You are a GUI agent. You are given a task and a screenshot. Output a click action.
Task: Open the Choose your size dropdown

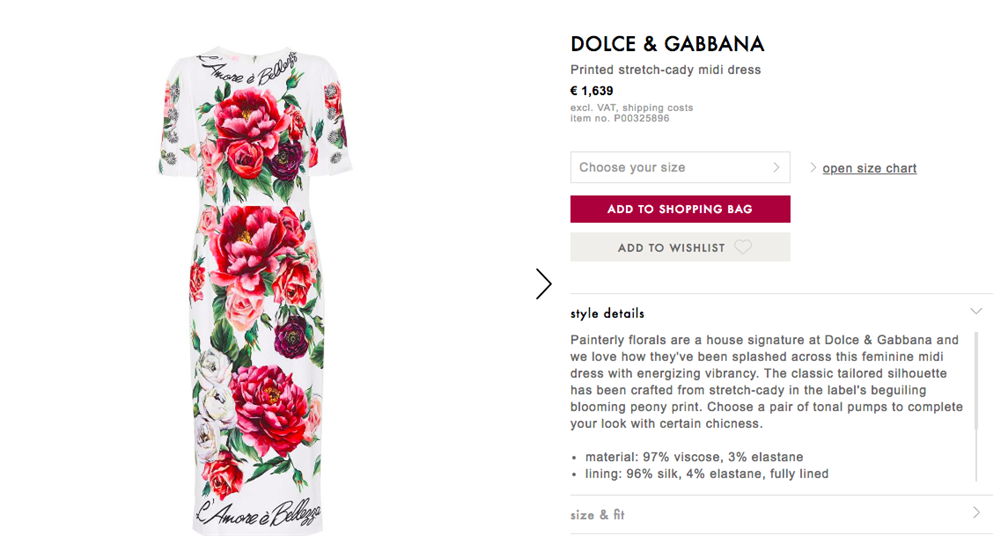coord(680,168)
